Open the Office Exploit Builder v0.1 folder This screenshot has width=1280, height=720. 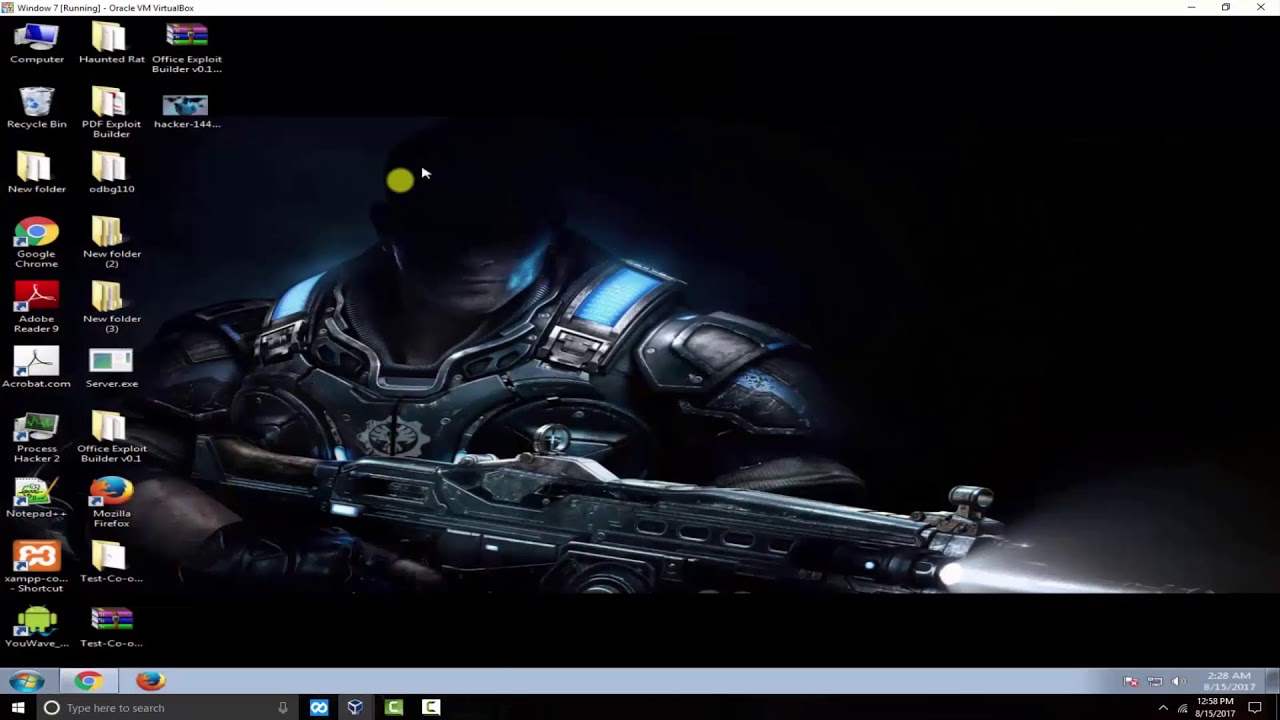tap(111, 438)
